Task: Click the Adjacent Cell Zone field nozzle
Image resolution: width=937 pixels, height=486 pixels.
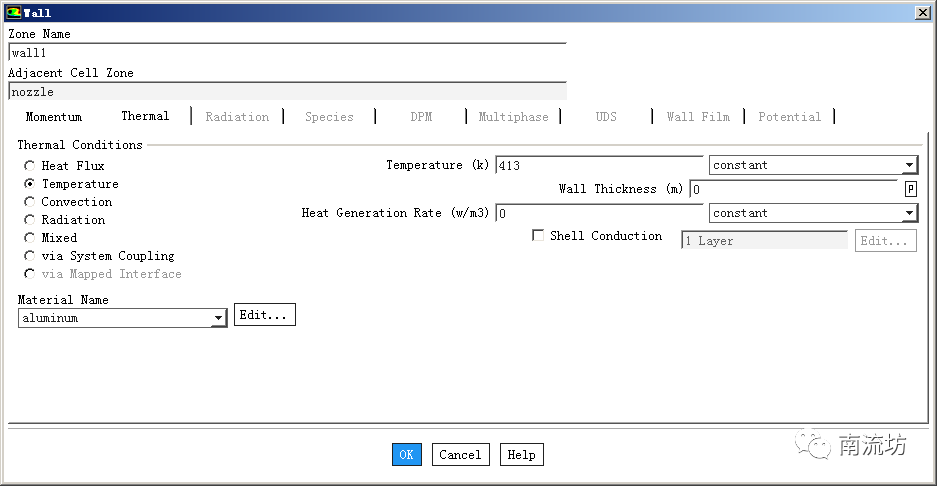Action: pyautogui.click(x=287, y=91)
